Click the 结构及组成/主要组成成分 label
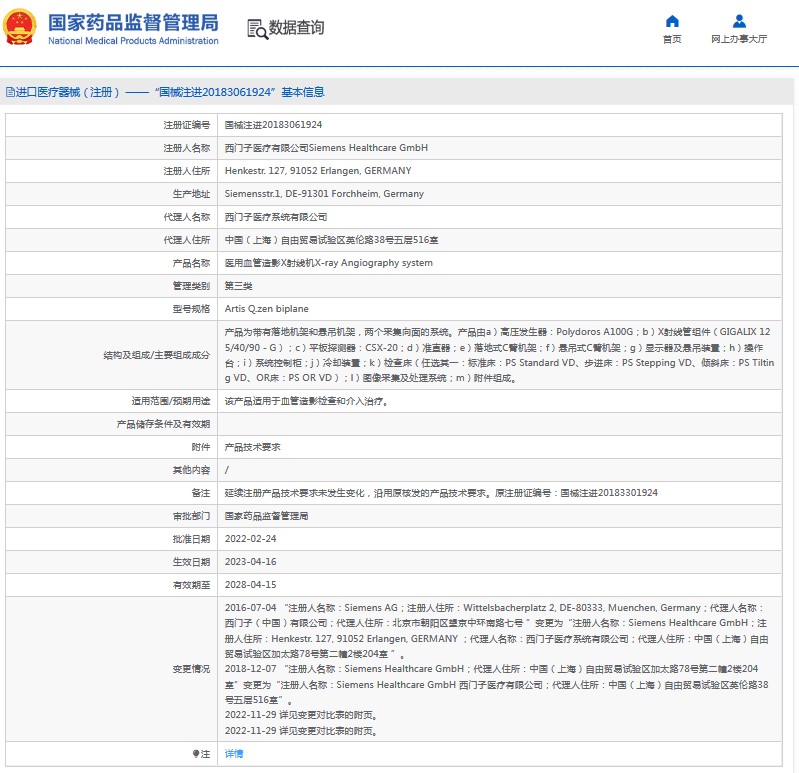The height and width of the screenshot is (773, 799). point(156,355)
